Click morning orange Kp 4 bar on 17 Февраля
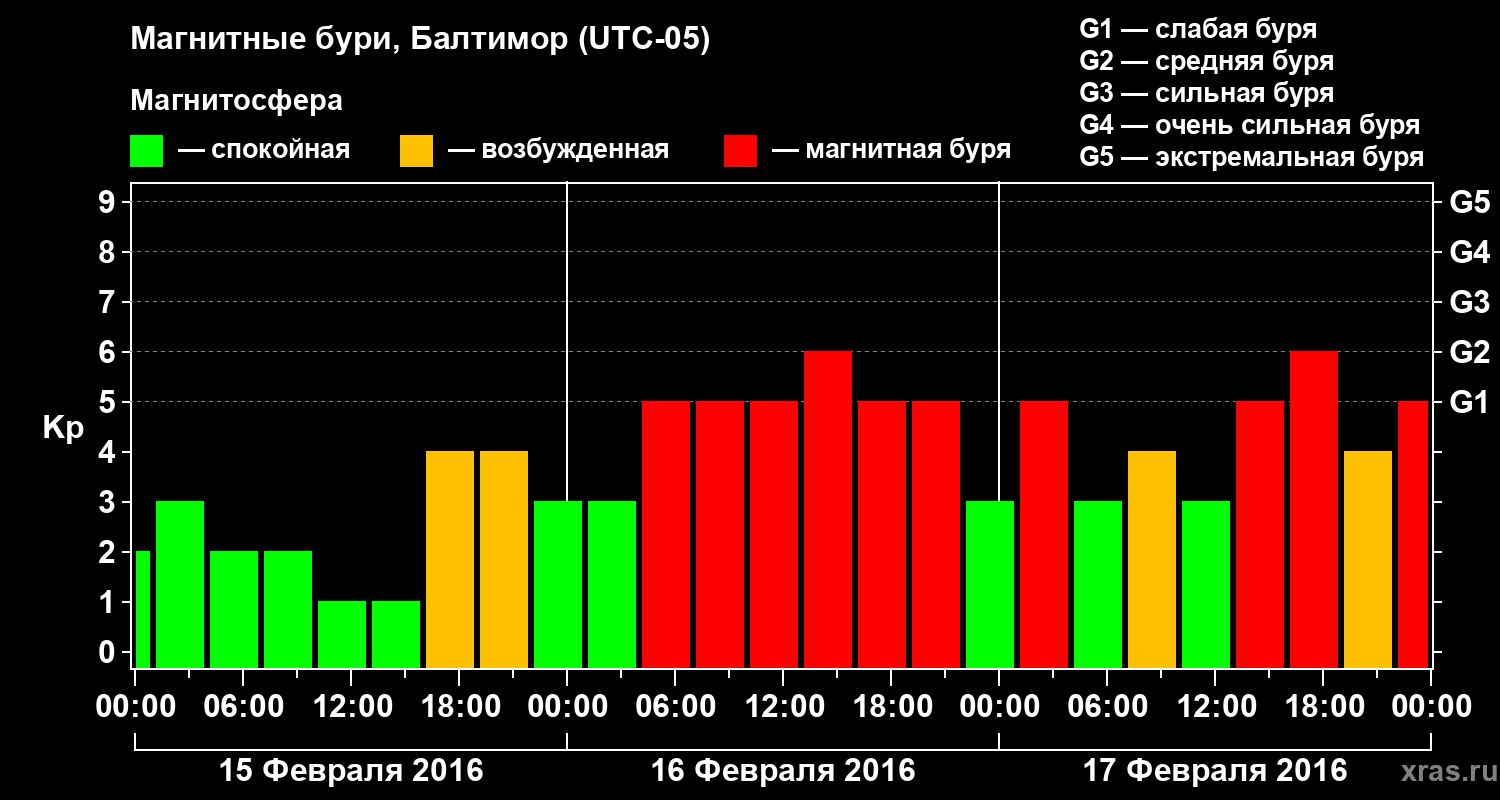This screenshot has height=800, width=1500. point(1152,559)
